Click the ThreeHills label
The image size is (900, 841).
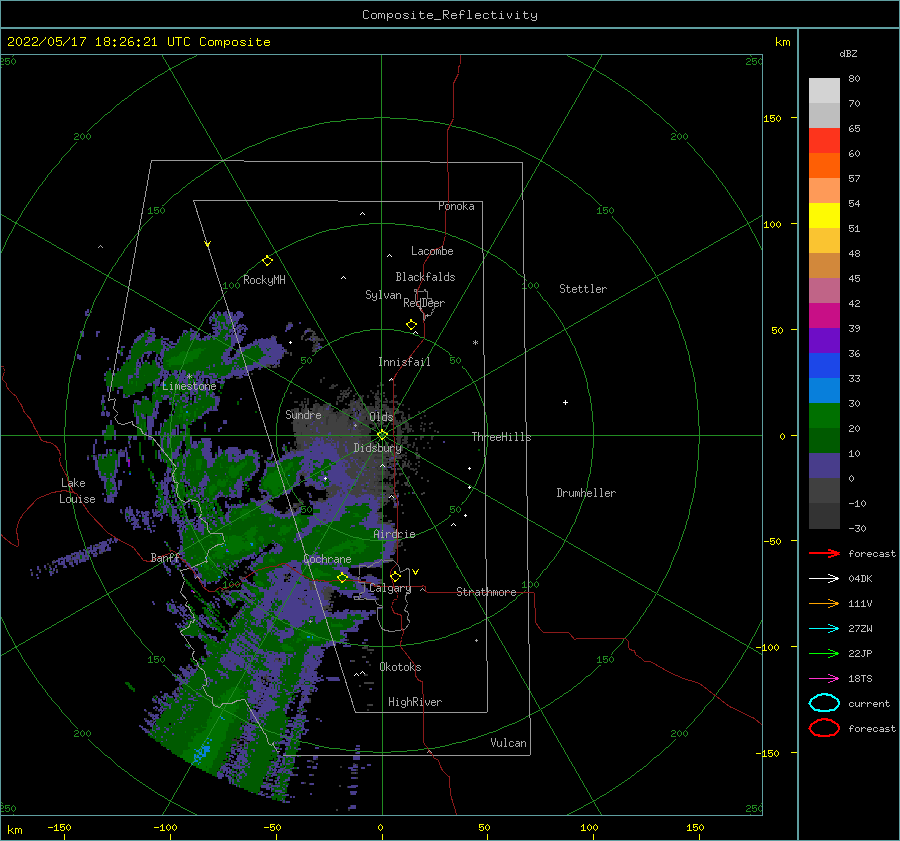tap(501, 437)
